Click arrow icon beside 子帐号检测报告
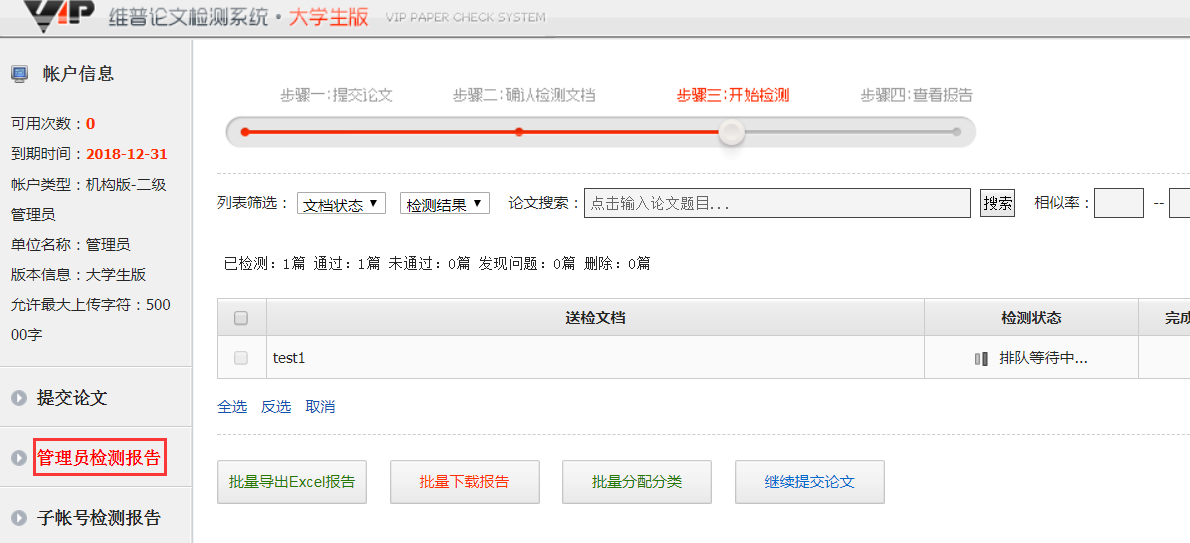This screenshot has width=1190, height=543. pyautogui.click(x=18, y=518)
